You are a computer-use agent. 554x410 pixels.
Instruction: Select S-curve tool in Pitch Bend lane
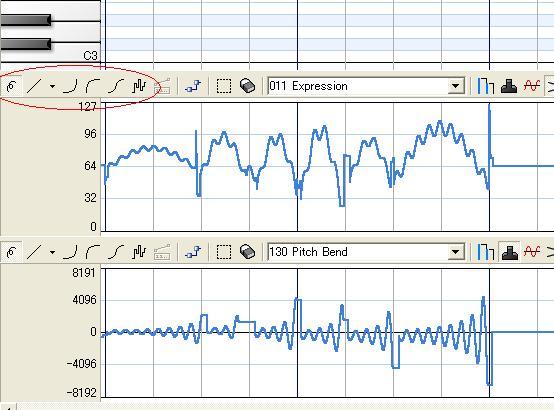[116, 252]
